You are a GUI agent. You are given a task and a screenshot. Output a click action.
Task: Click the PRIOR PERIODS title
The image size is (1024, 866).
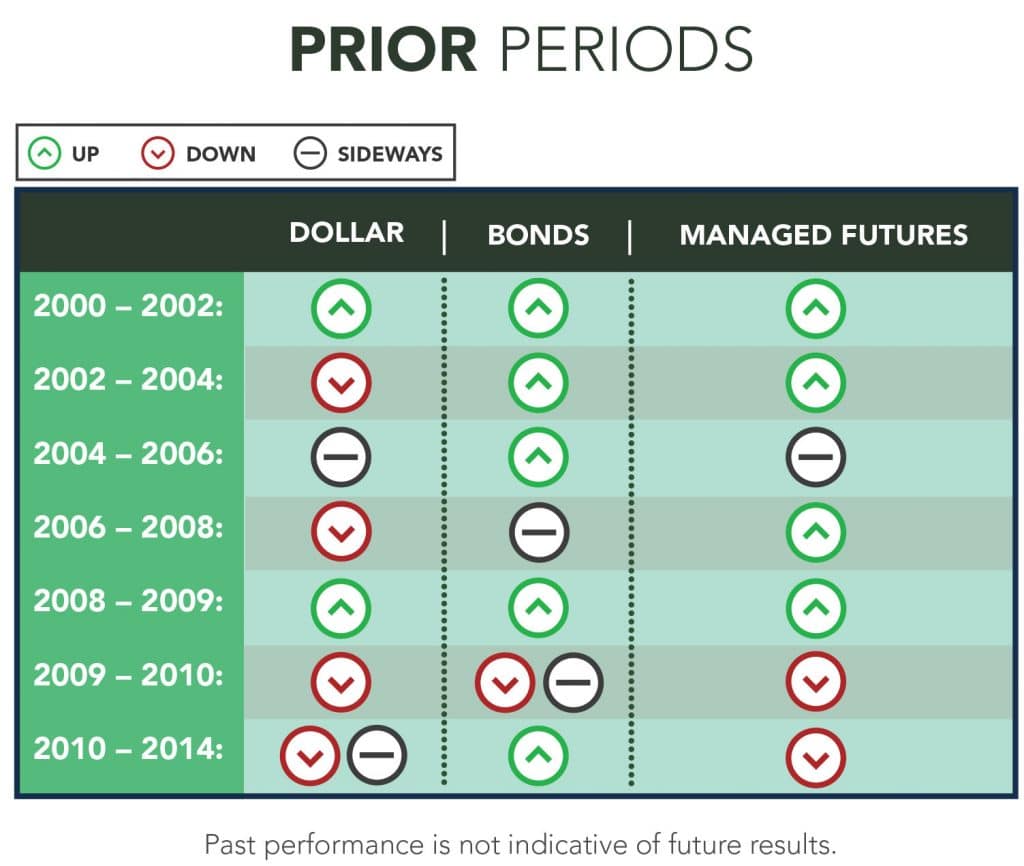[522, 49]
